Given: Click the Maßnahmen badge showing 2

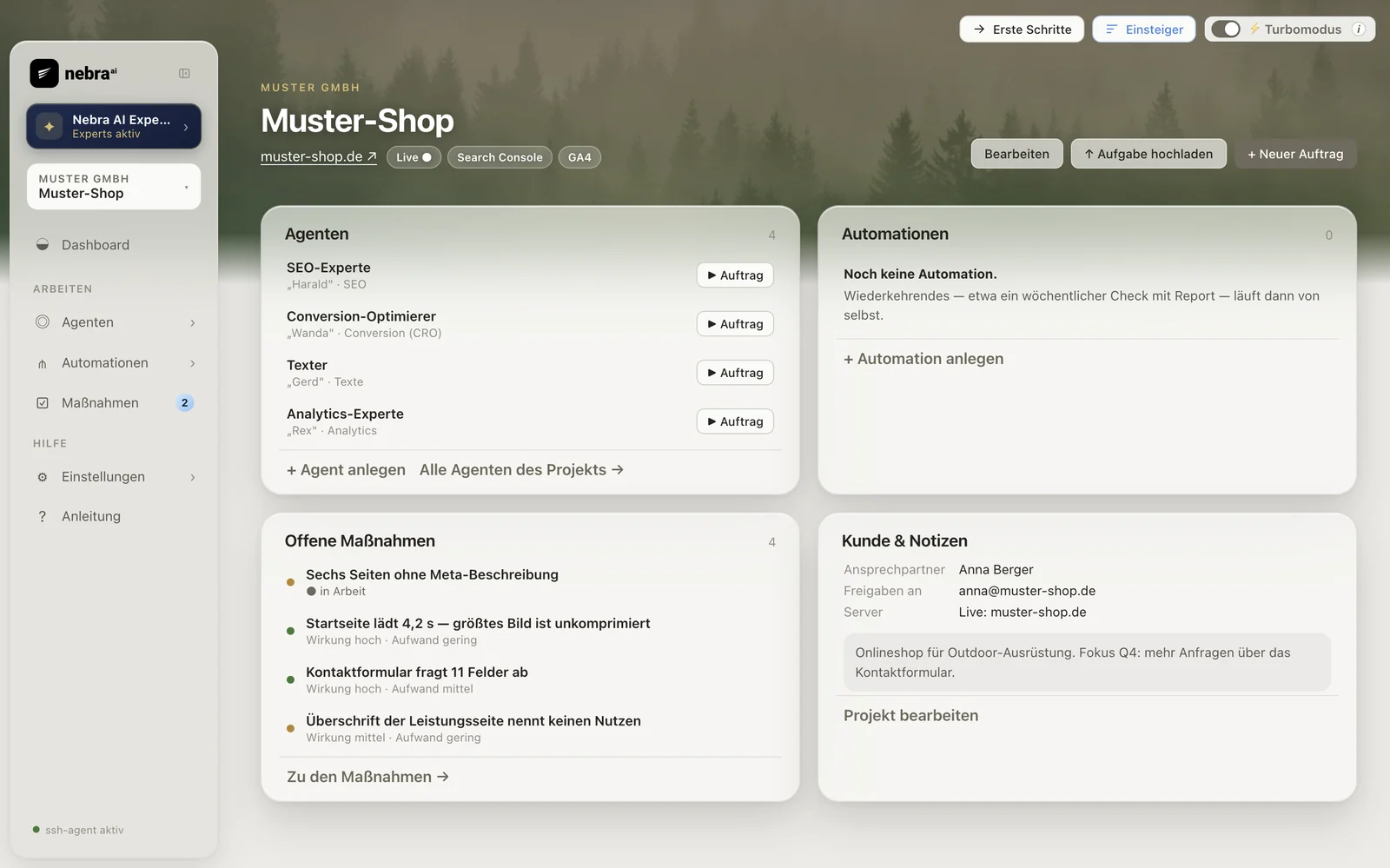Looking at the screenshot, I should click(x=184, y=403).
